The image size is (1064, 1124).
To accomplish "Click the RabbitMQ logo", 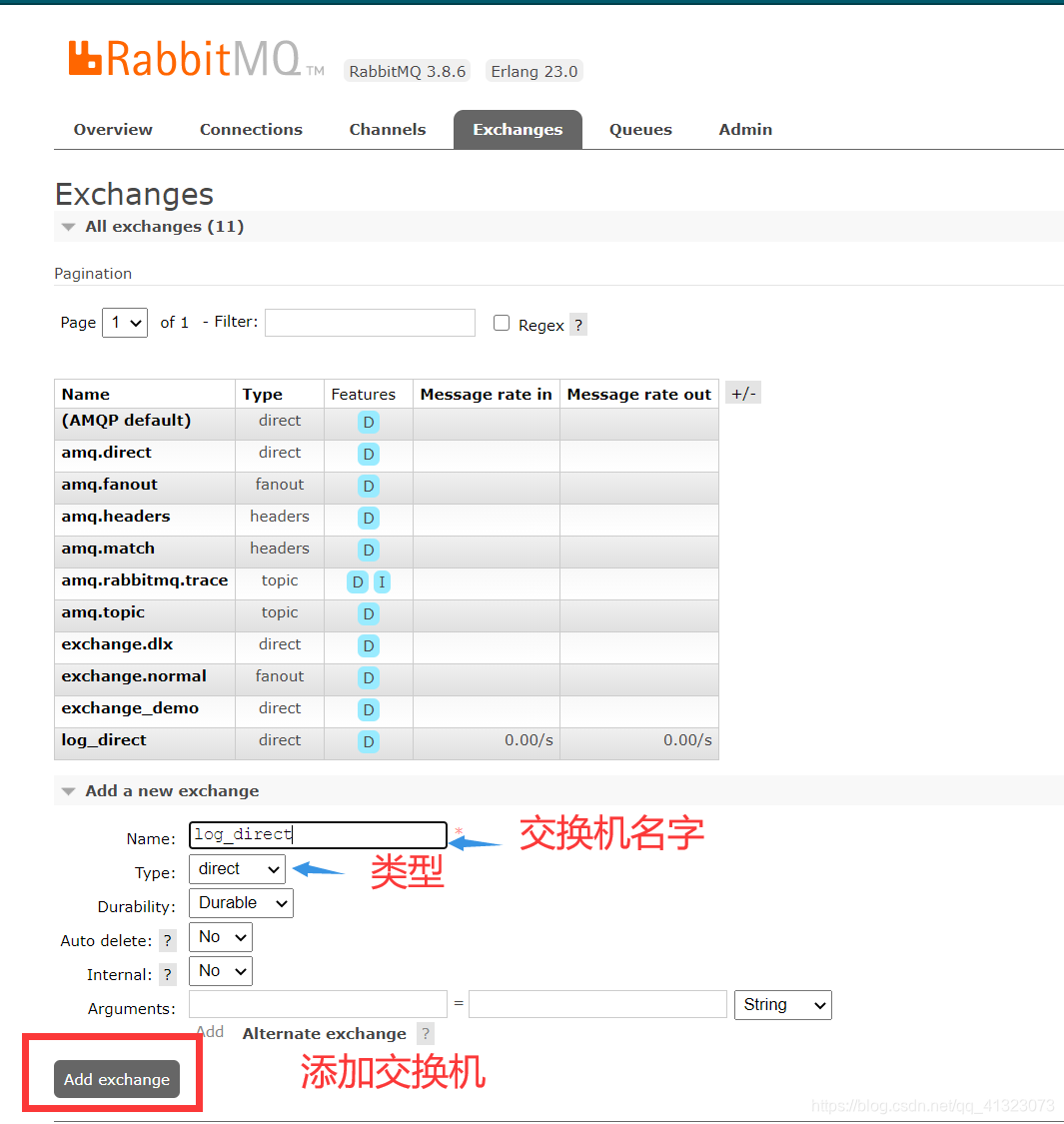I will (x=196, y=59).
